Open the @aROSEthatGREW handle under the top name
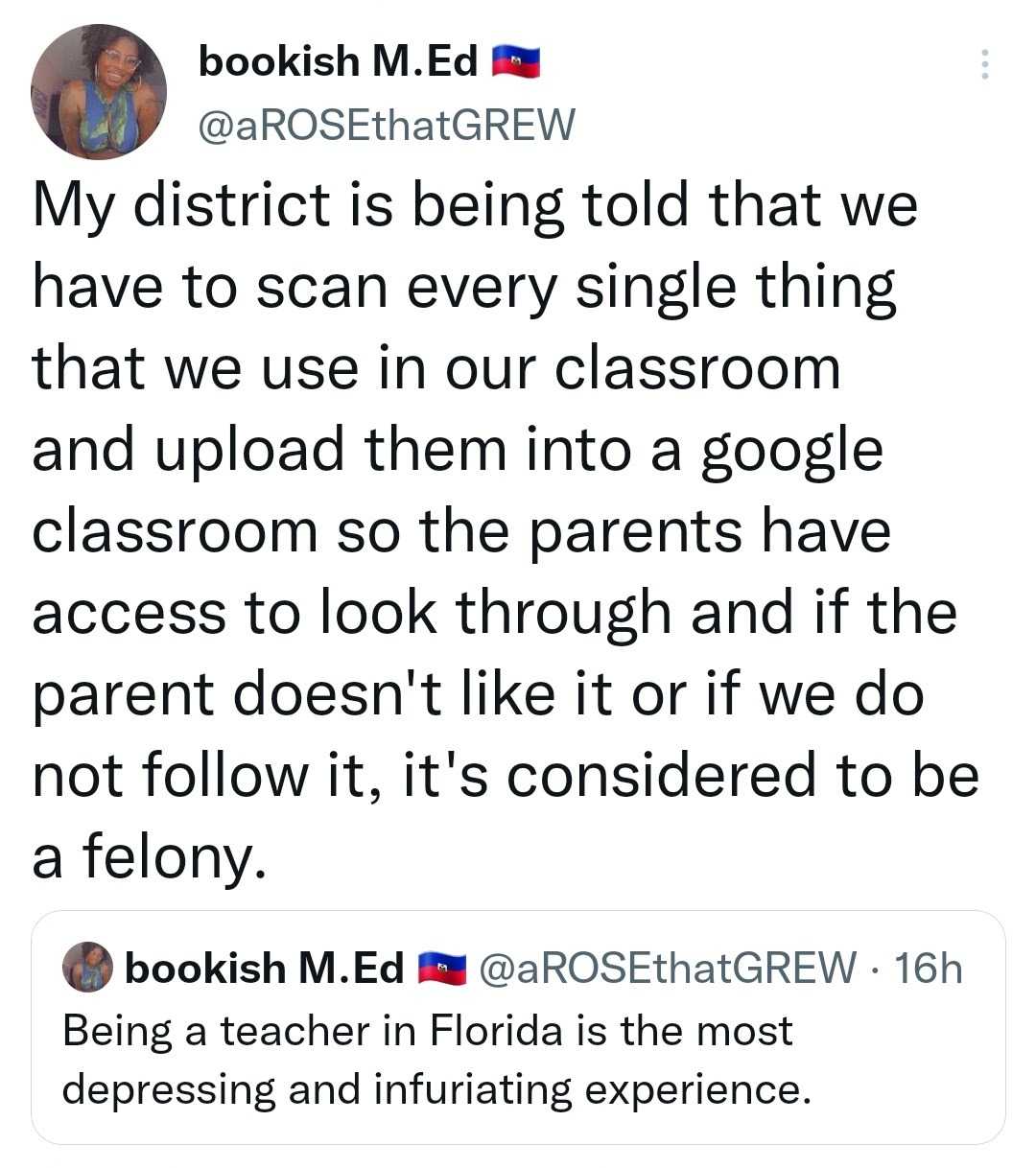Screen dimensions: 1036x1168 pos(386,124)
